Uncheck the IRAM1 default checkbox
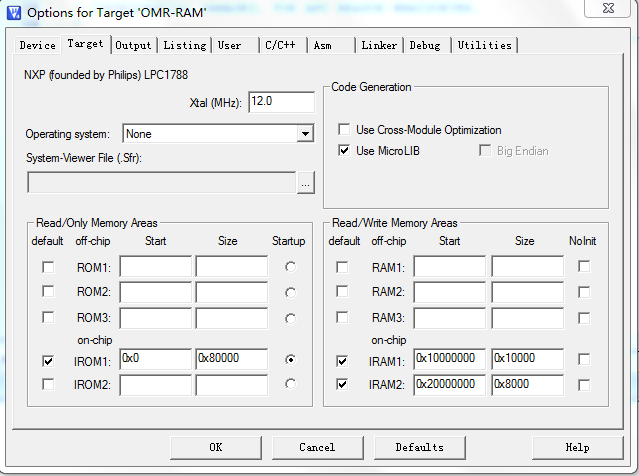639x476 pixels. [342, 361]
